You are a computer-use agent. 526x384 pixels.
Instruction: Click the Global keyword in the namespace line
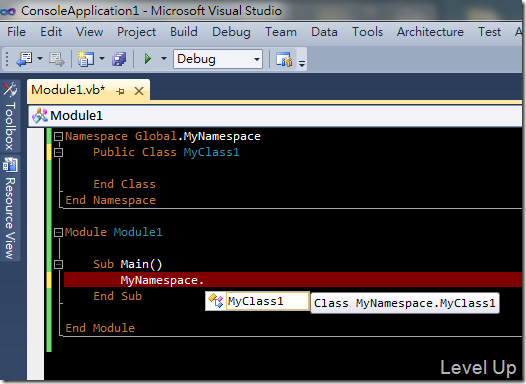coord(156,136)
